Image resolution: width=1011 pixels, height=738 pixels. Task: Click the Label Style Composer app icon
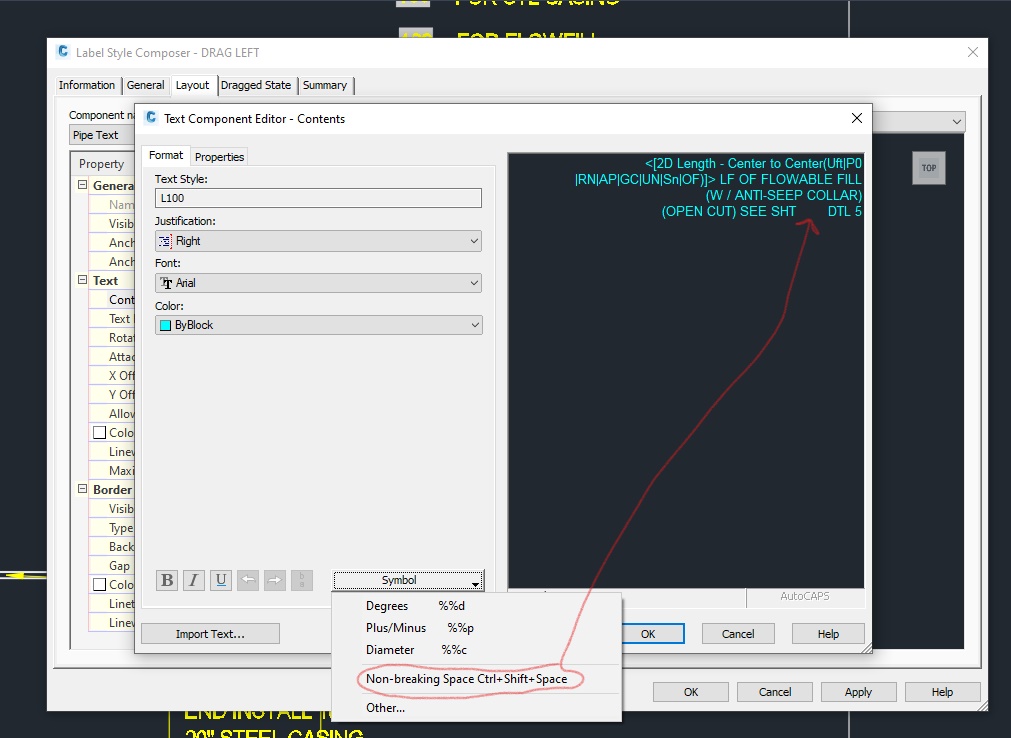coord(63,52)
